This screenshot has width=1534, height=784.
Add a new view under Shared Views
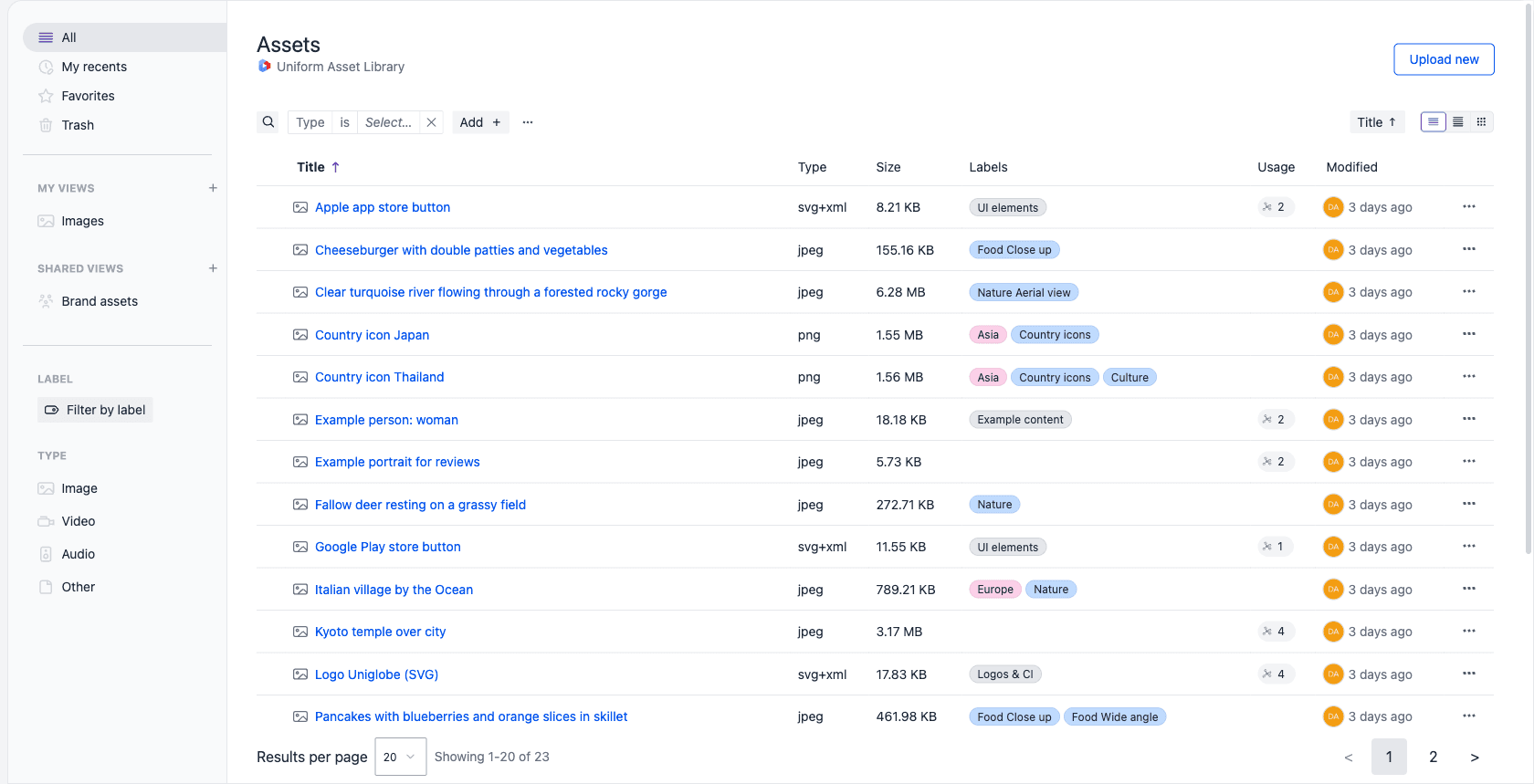pos(213,268)
